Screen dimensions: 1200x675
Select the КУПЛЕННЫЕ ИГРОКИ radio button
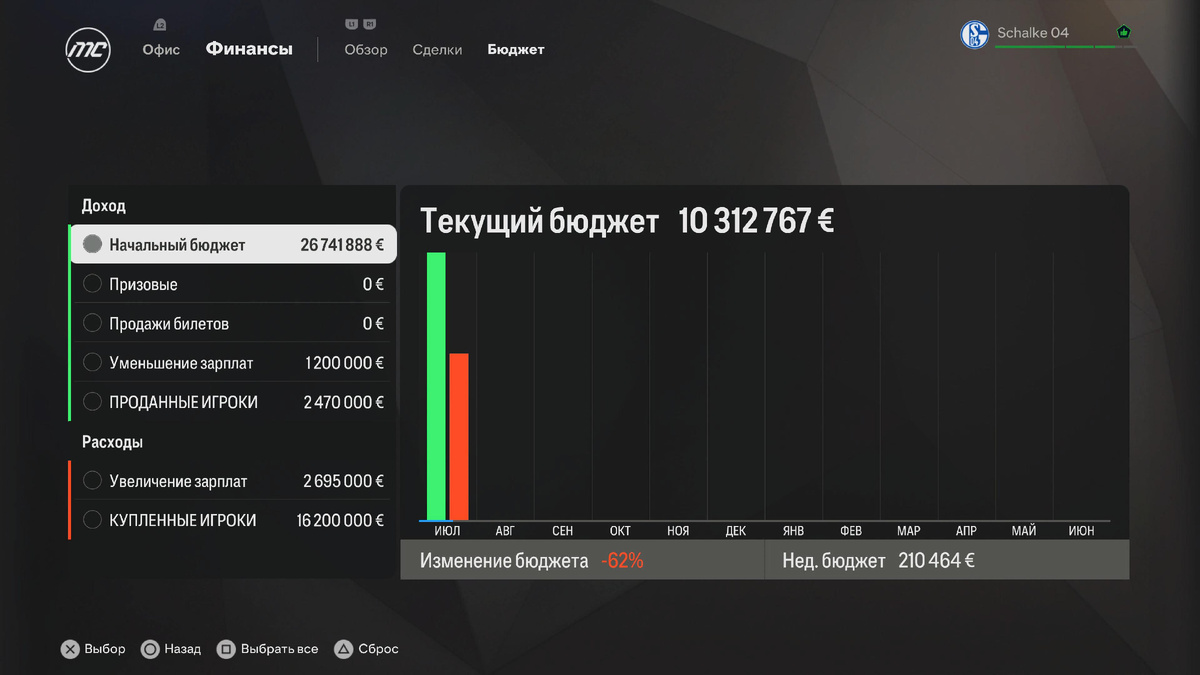tap(92, 519)
